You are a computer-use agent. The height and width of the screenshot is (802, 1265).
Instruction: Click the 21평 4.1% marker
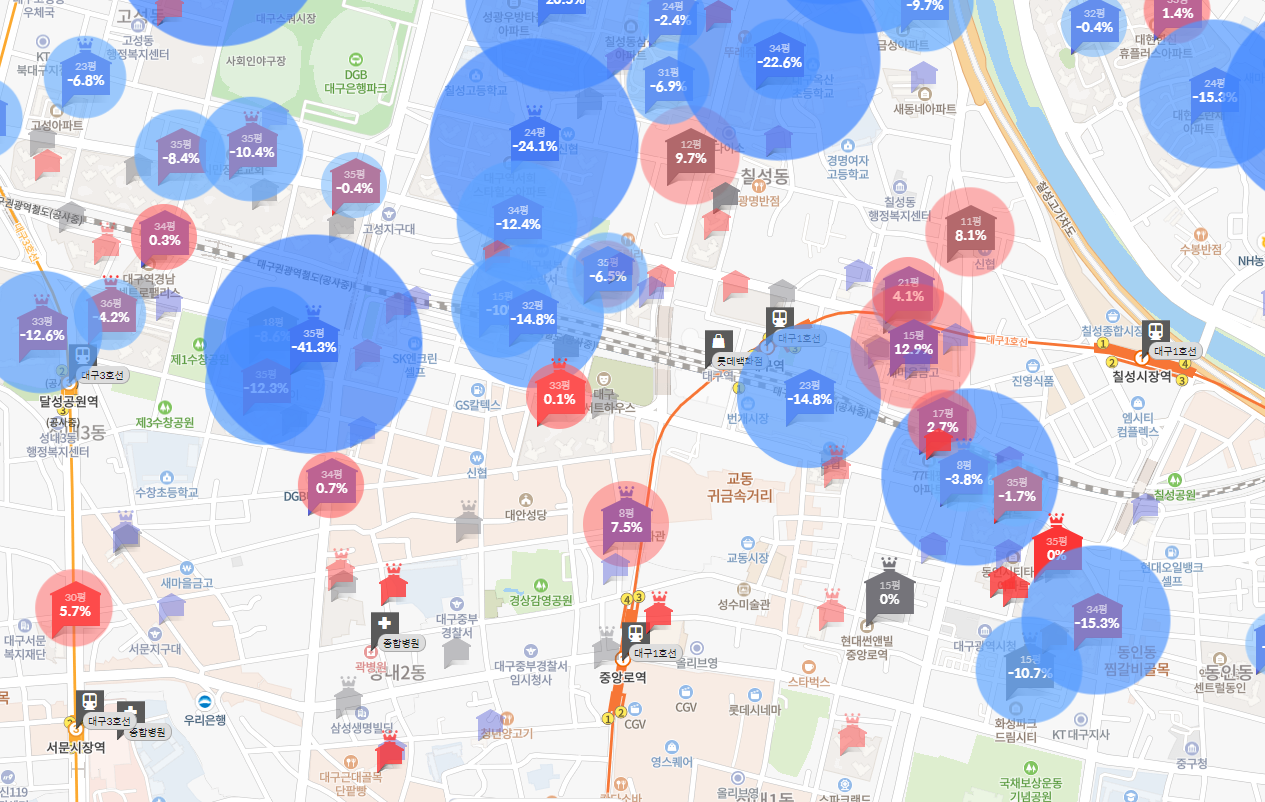click(x=908, y=291)
